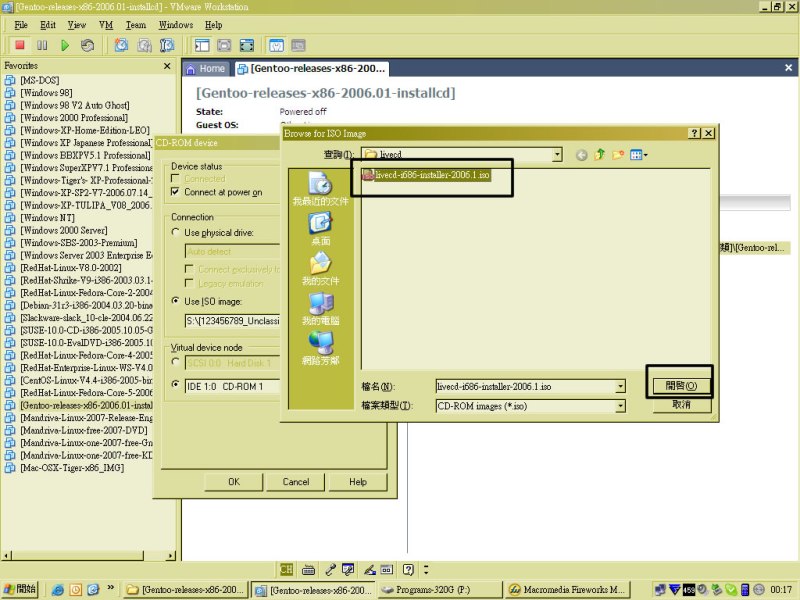
Task: Click the Suspend (pause) toolbar icon
Action: click(x=42, y=45)
